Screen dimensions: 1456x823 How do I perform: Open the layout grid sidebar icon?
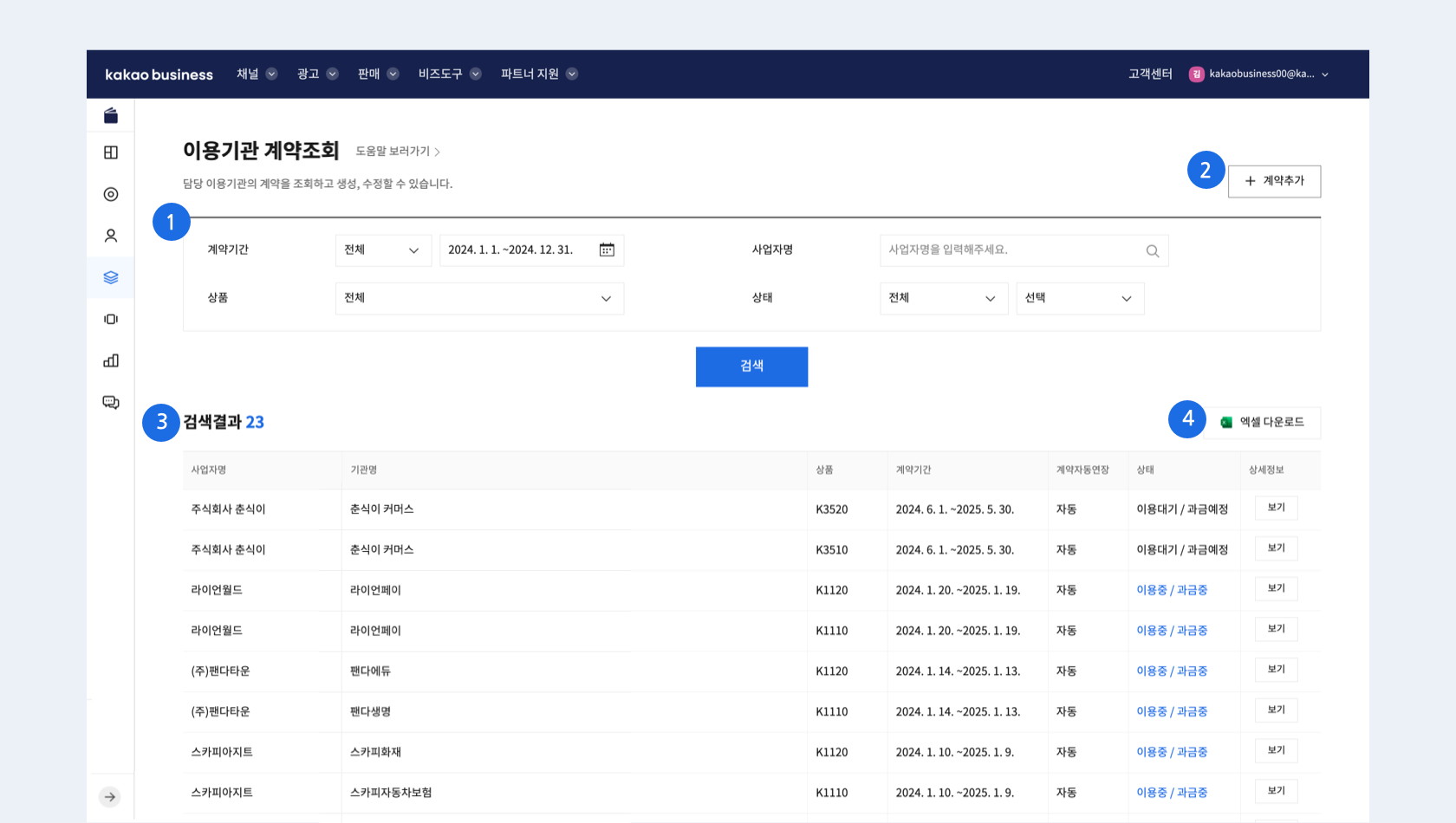111,152
